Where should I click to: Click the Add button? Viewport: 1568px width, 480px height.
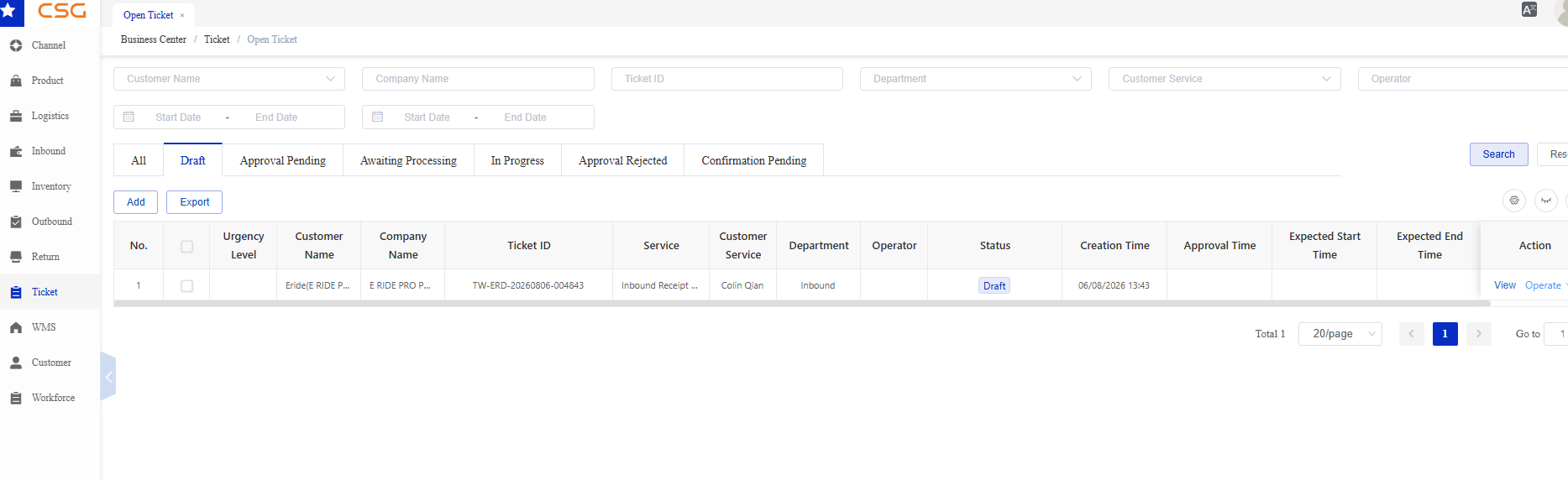click(135, 202)
